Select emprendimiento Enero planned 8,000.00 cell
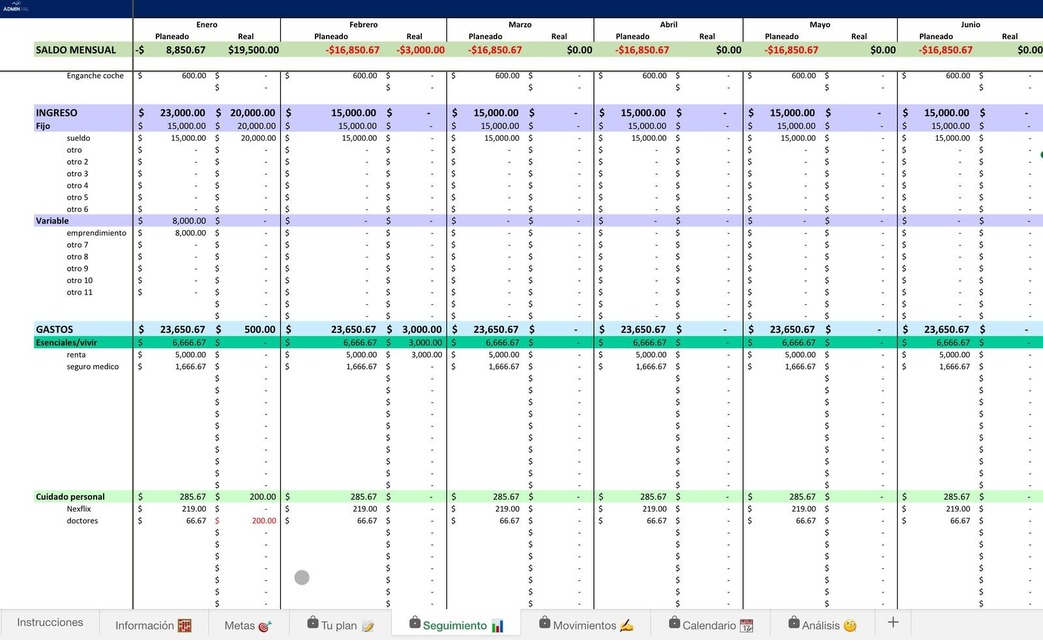 [x=189, y=233]
